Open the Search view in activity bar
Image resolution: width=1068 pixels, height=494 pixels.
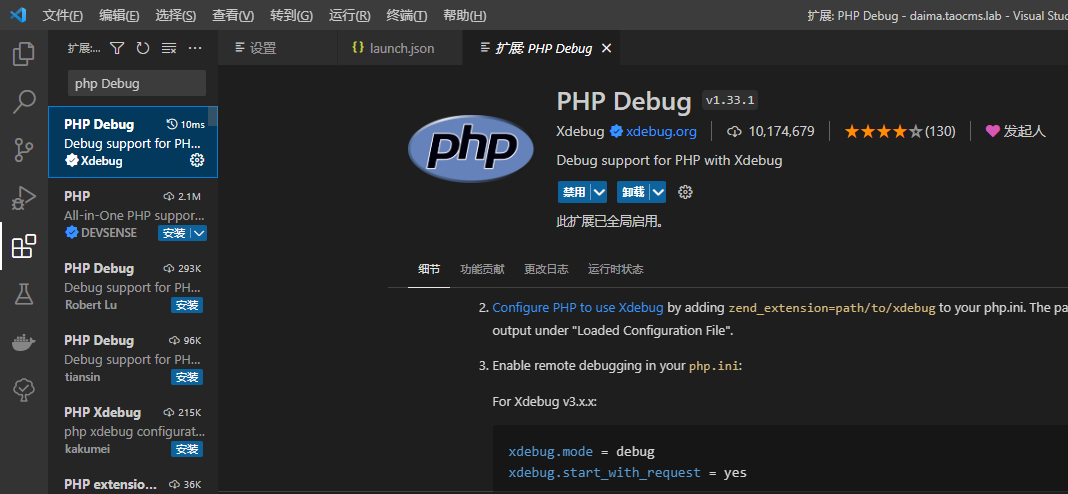click(24, 102)
